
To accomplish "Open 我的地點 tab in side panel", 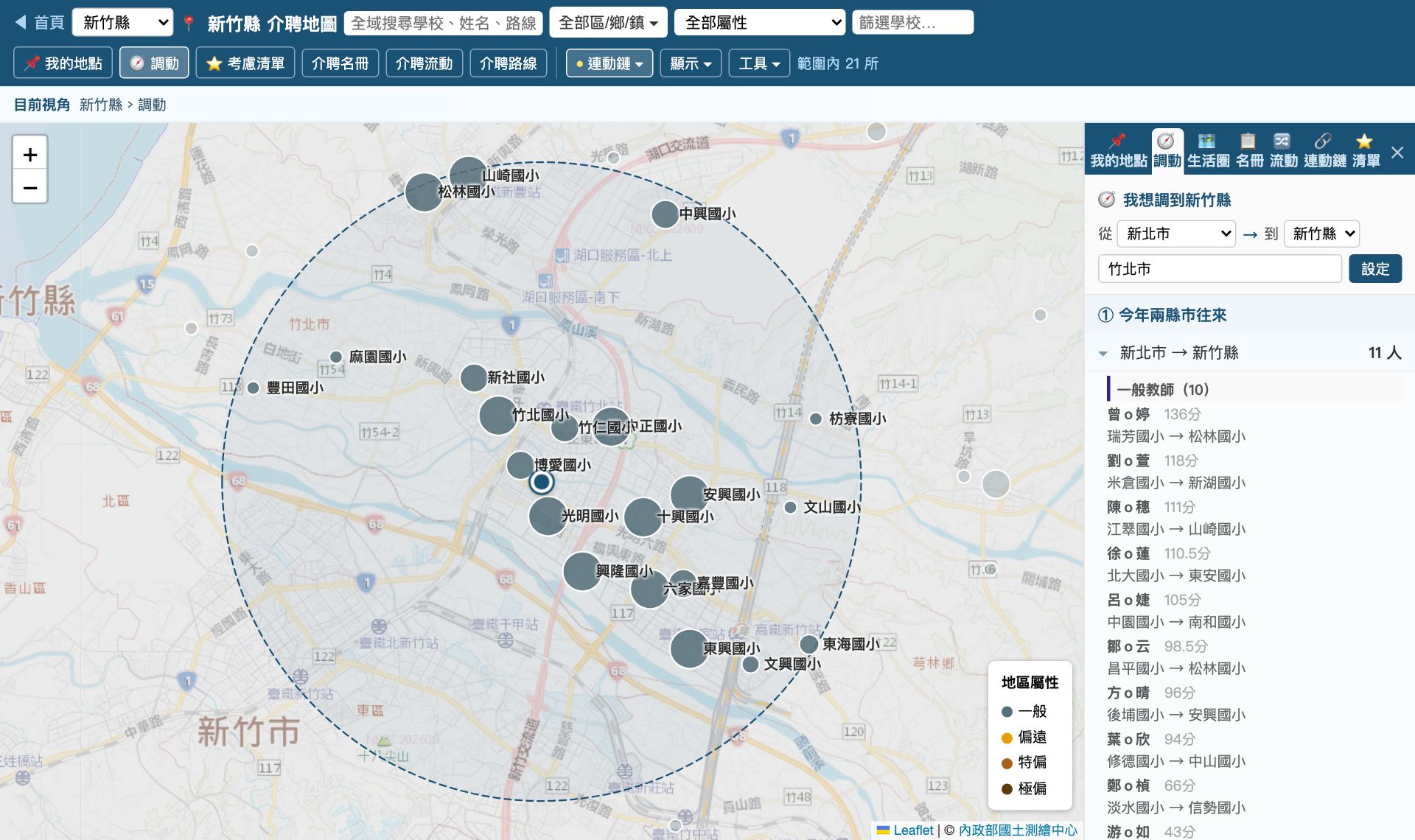I will [1118, 151].
